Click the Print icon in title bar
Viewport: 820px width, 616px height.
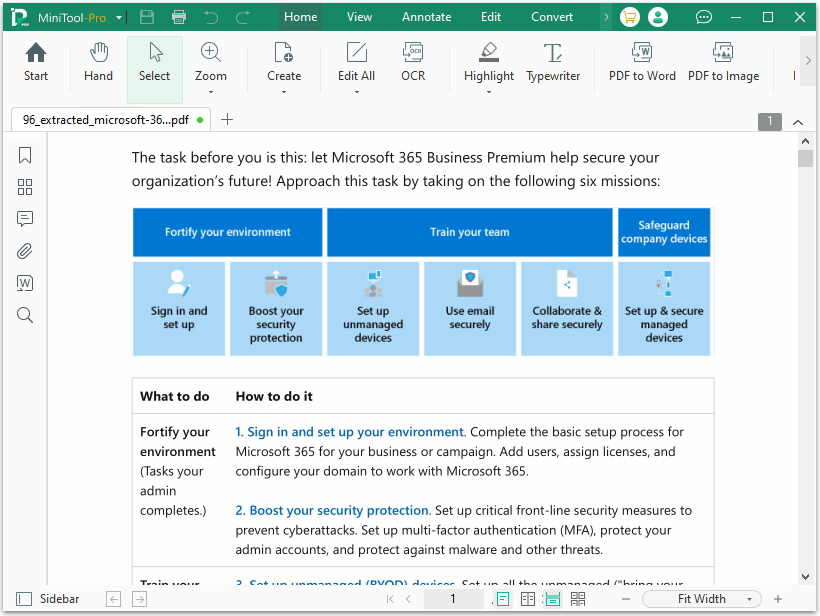coord(179,17)
